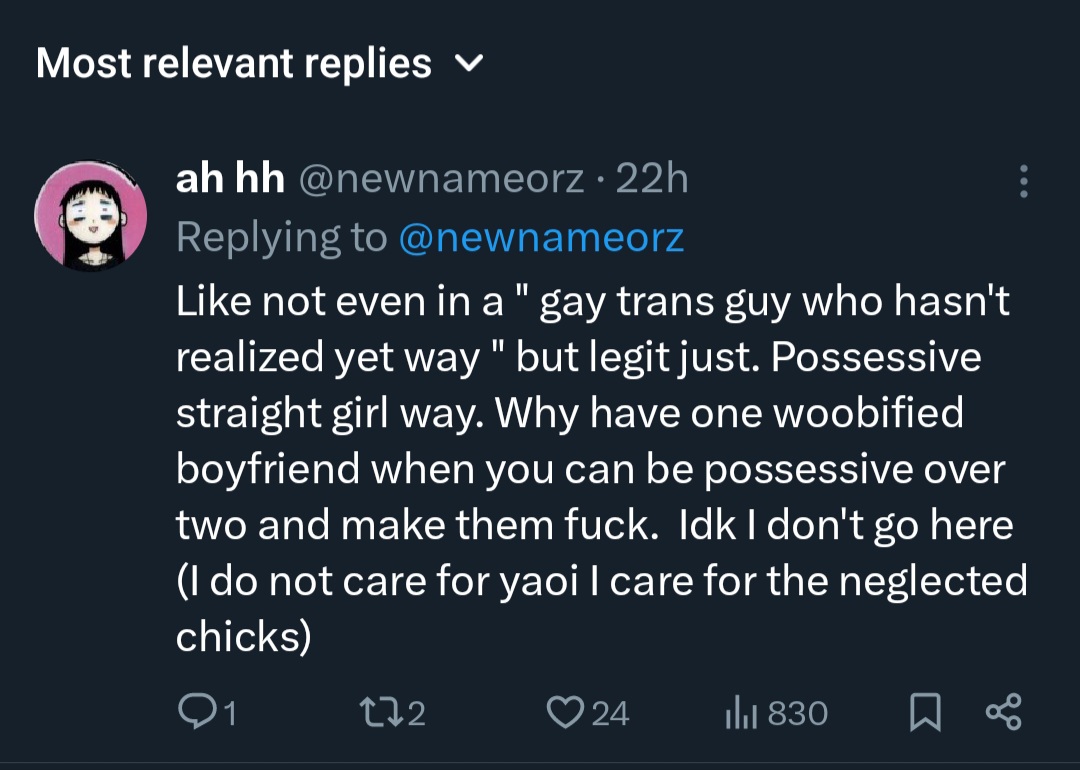This screenshot has width=1080, height=770.
Task: Click the 22h timestamp
Action: click(x=651, y=179)
